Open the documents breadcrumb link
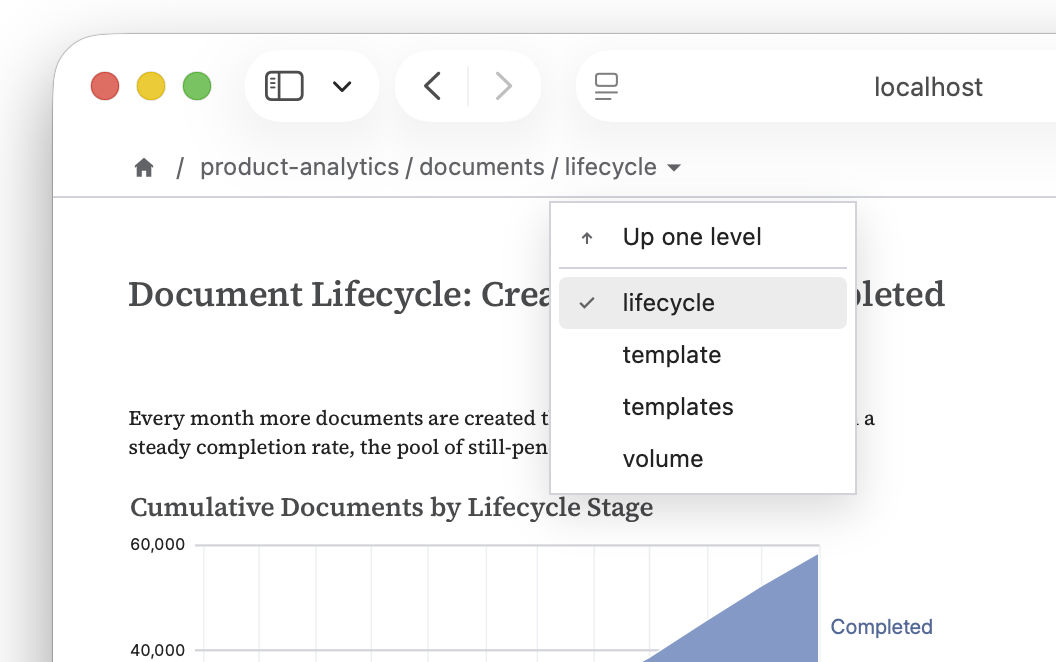1056x662 pixels. coord(482,167)
